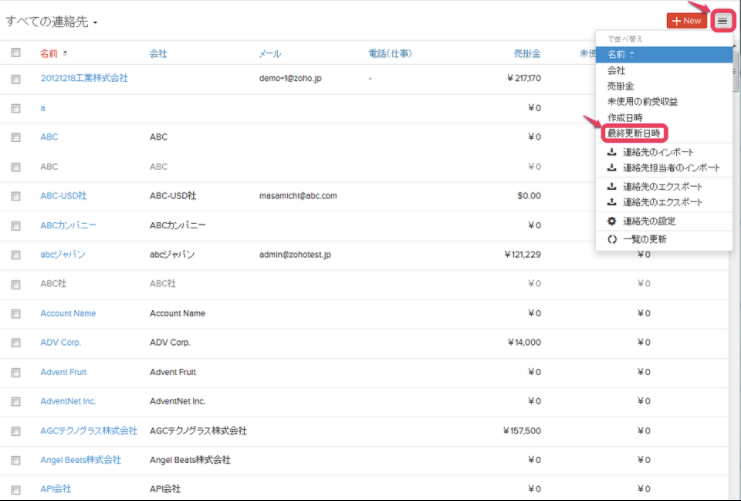Screen dimensions: 741x501
Task: Open the hamburger menu icon
Action: click(722, 20)
